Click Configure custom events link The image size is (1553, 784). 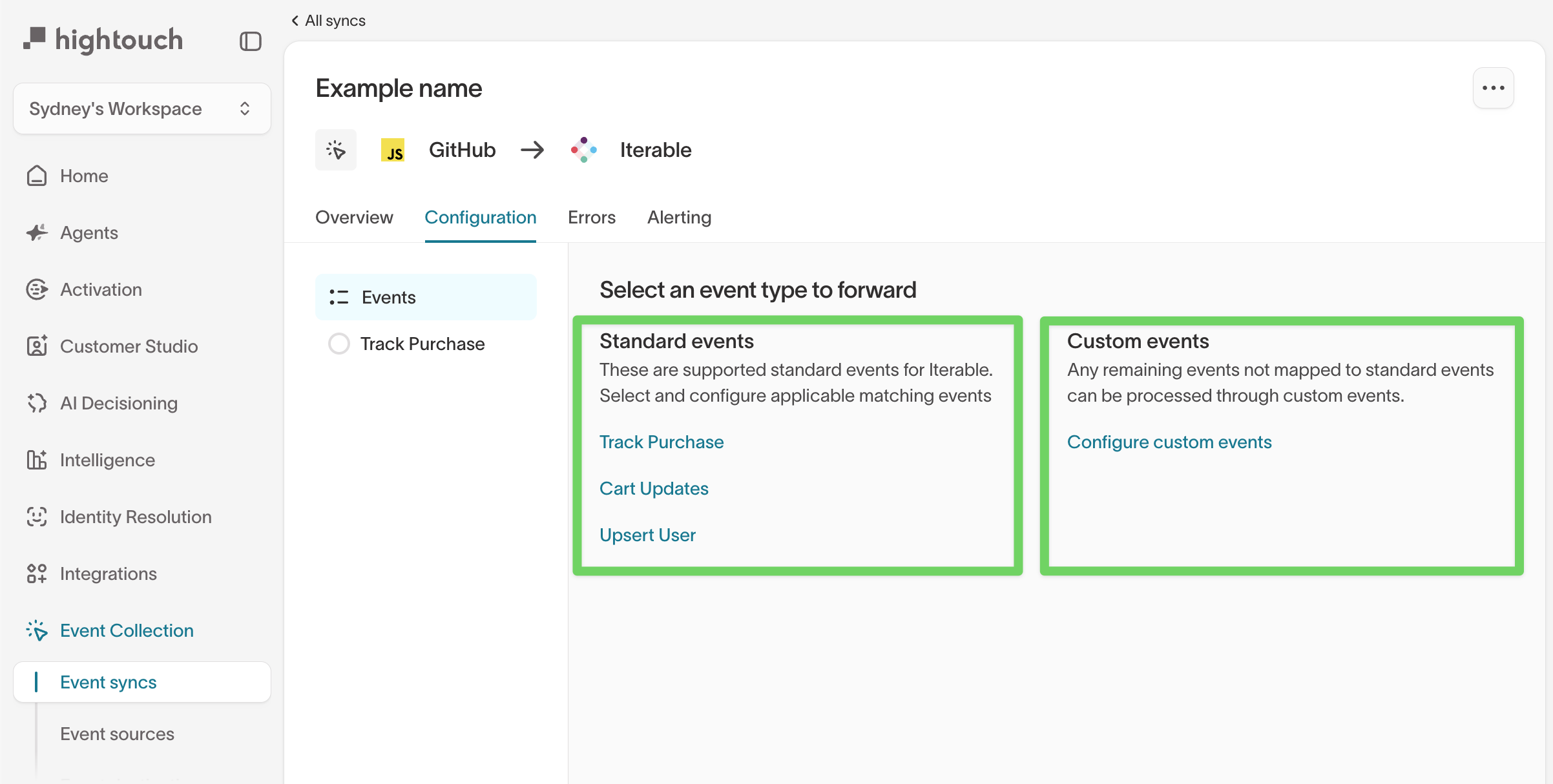[x=1169, y=442]
